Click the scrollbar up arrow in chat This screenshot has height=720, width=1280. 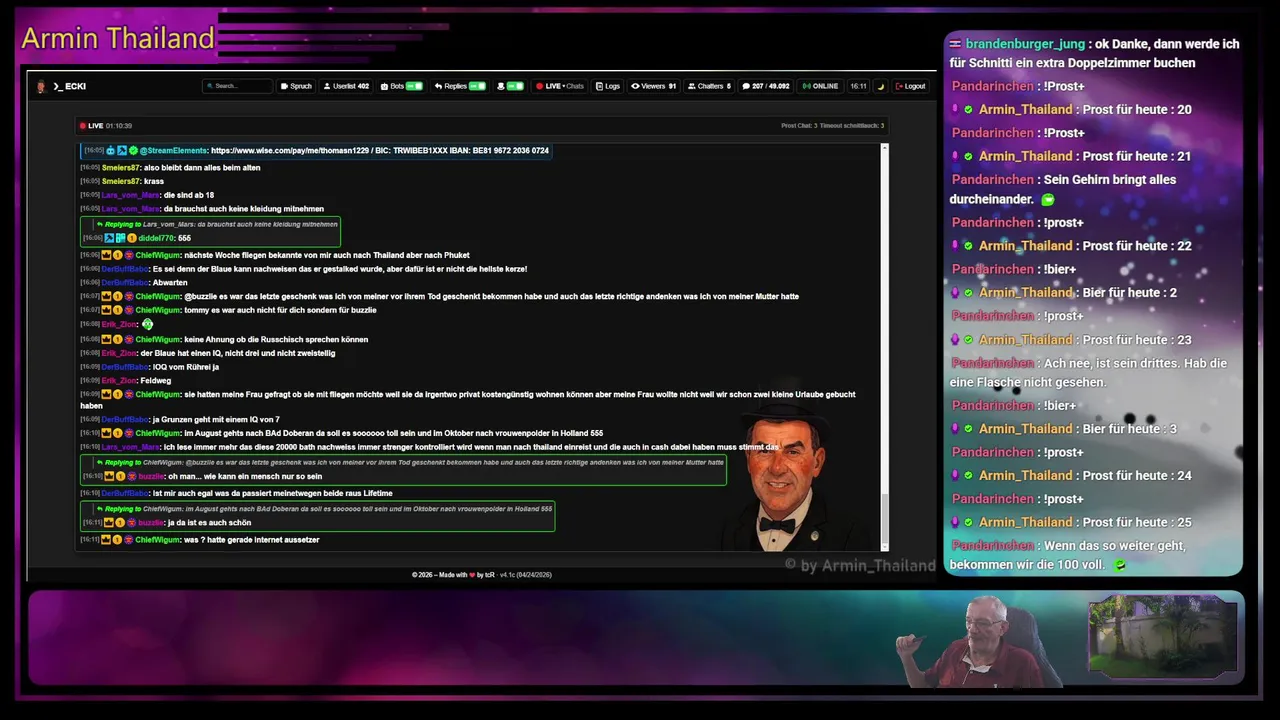point(884,148)
